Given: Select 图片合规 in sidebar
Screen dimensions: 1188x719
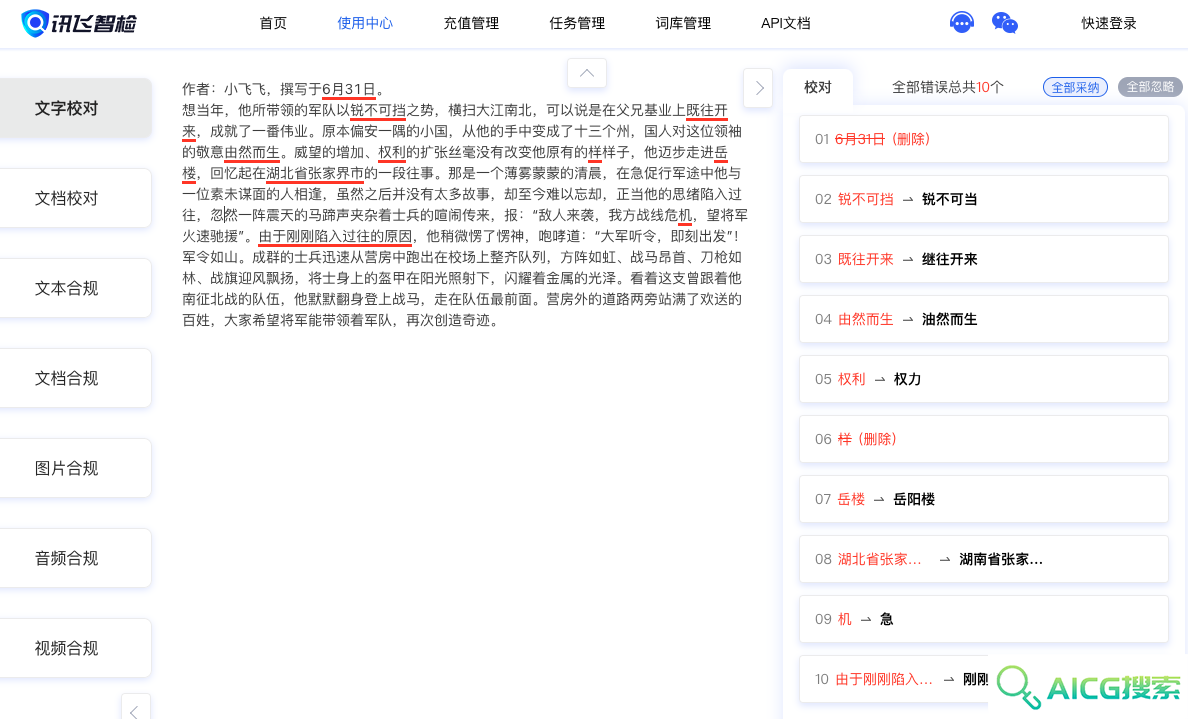Looking at the screenshot, I should [74, 468].
